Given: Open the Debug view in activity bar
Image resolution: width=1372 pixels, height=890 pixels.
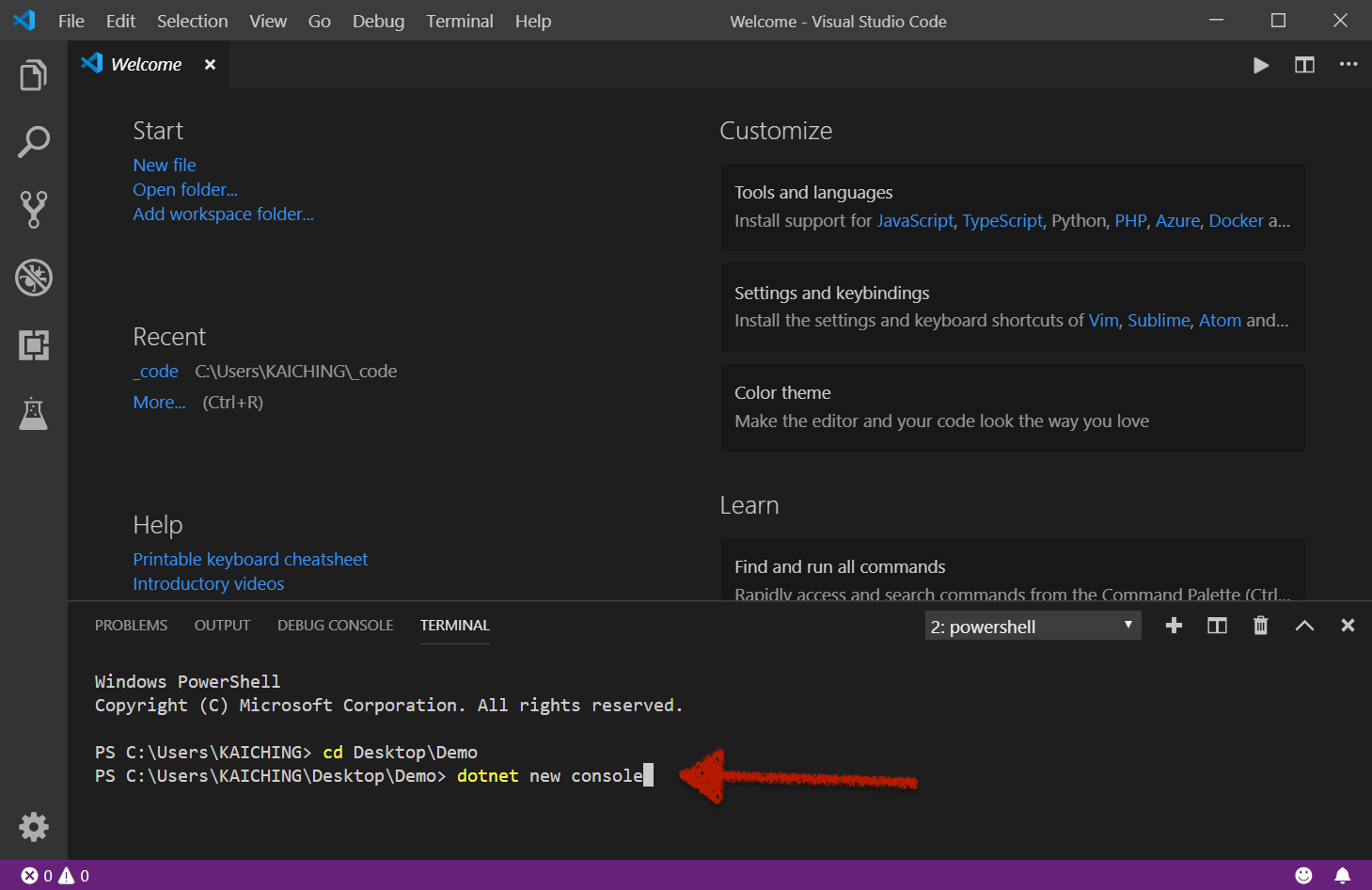Looking at the screenshot, I should coord(34,278).
